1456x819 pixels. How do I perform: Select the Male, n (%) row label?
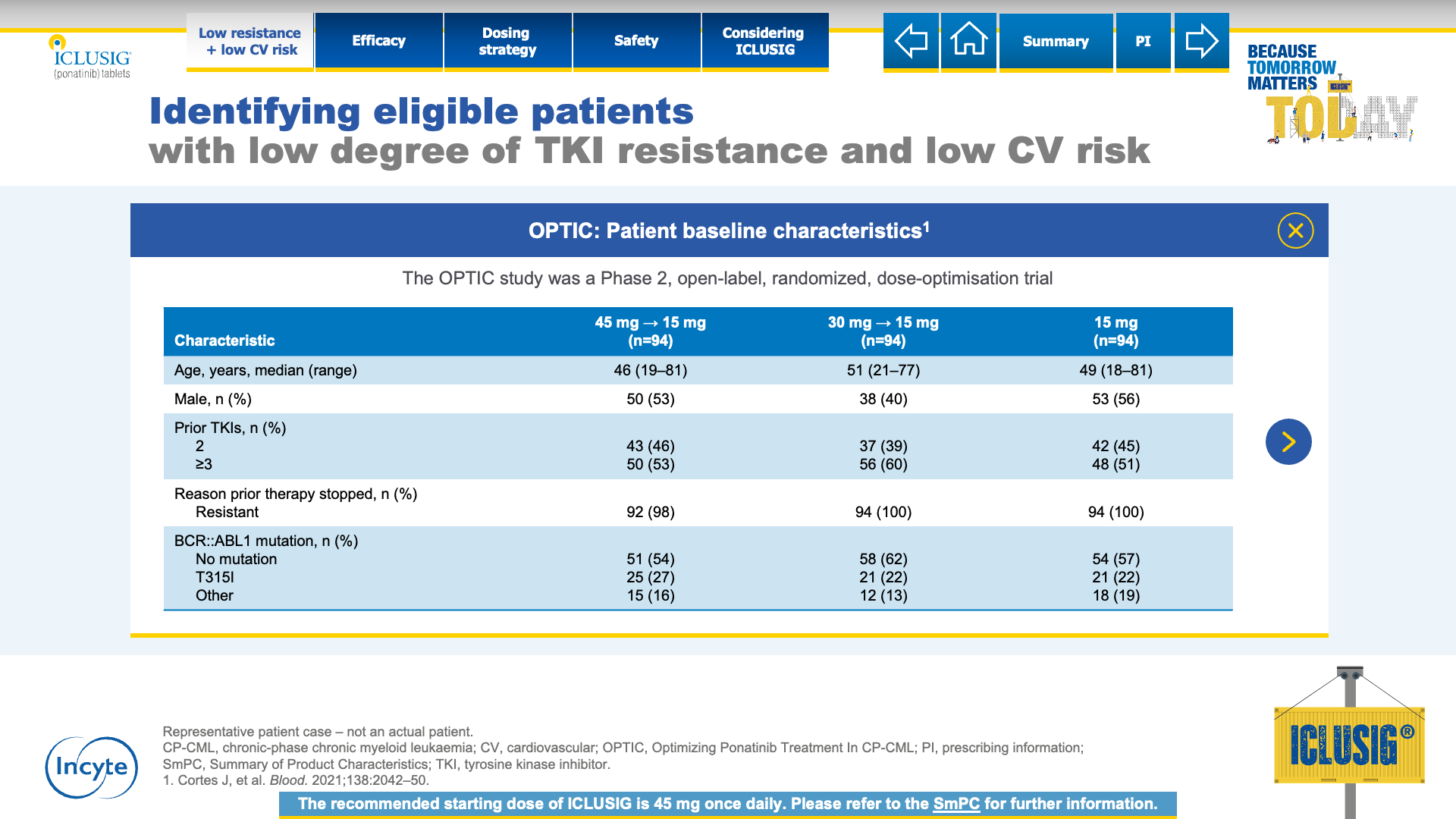pyautogui.click(x=213, y=399)
